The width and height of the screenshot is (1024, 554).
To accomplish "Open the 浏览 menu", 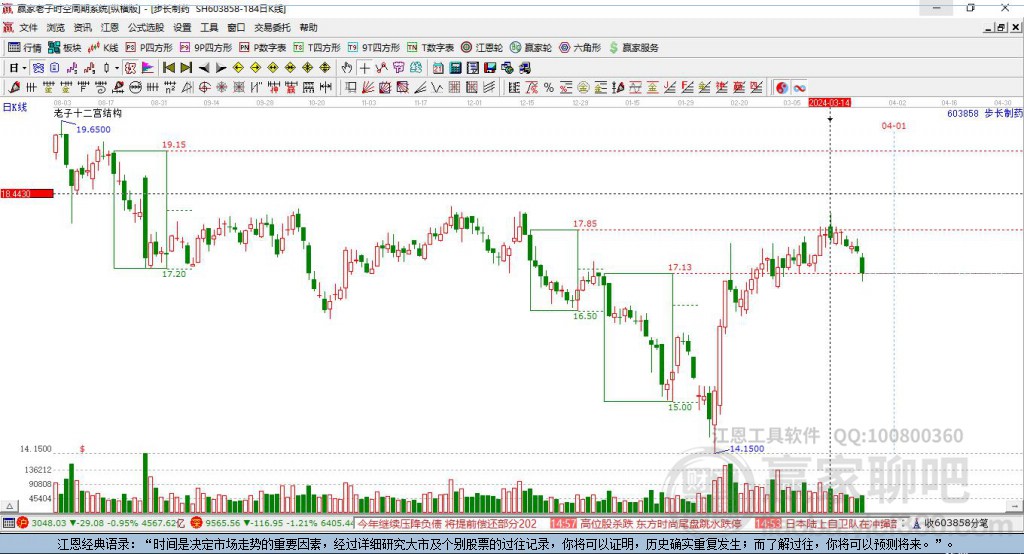I will coord(56,27).
